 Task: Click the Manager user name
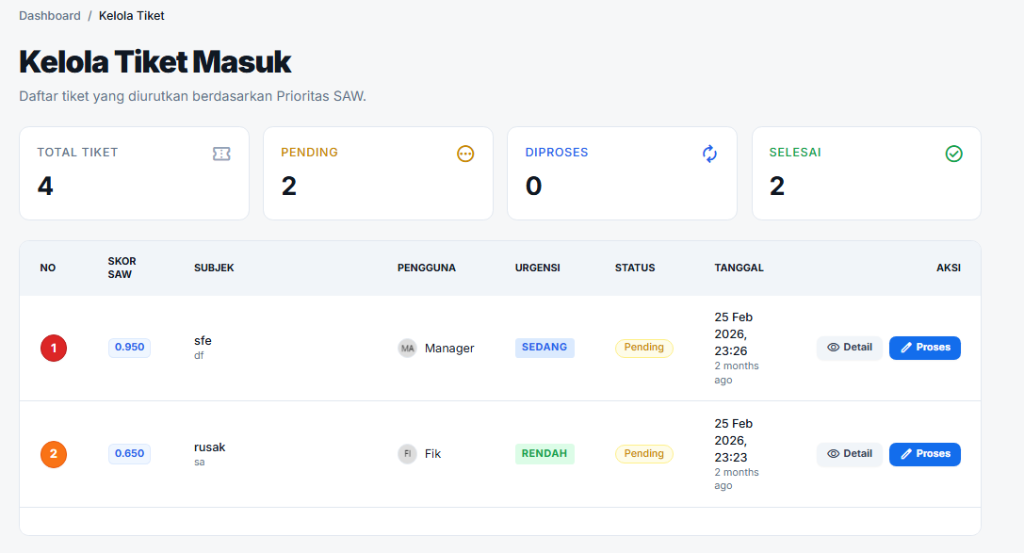(449, 348)
